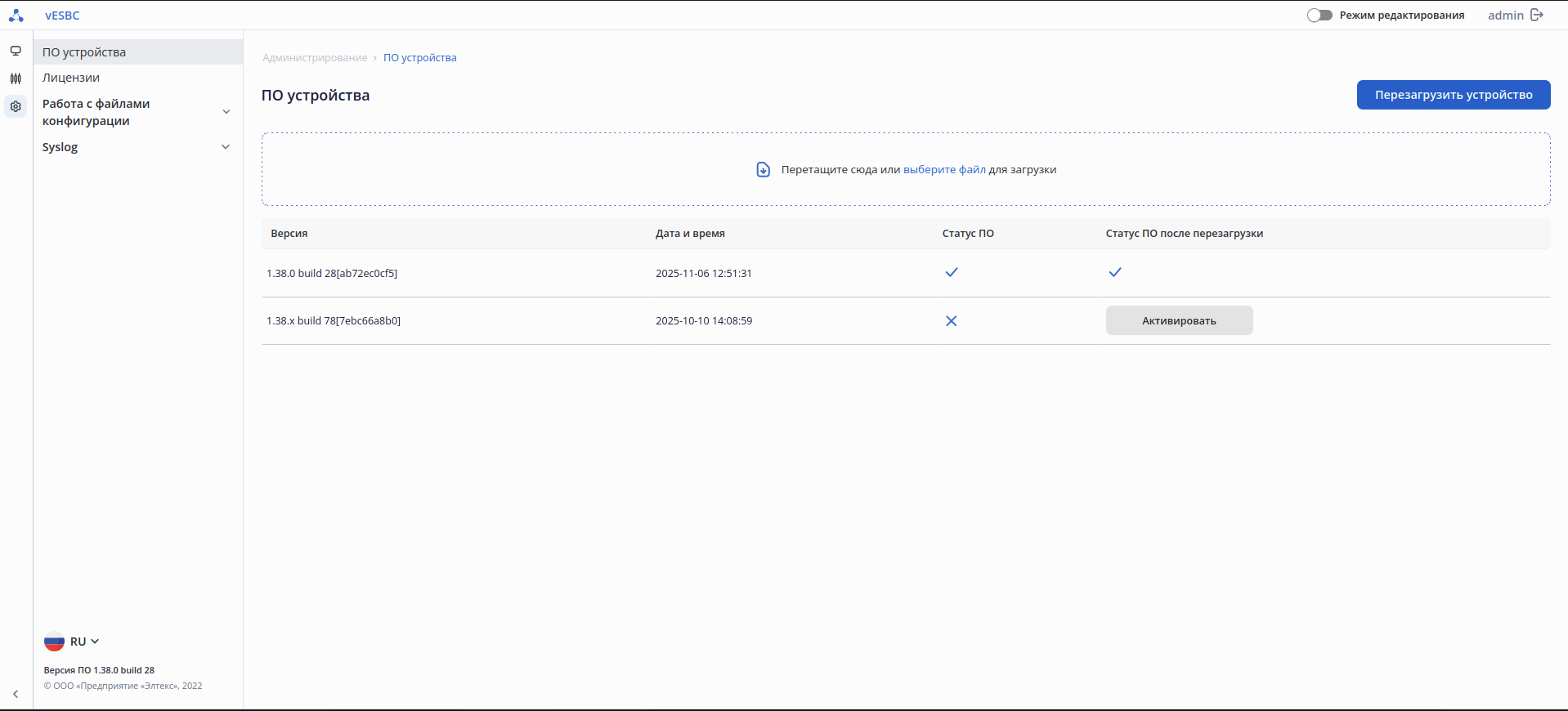Viewport: 1568px width, 711px height.
Task: Expand Работа с файлами конфигурации section
Action: [226, 112]
